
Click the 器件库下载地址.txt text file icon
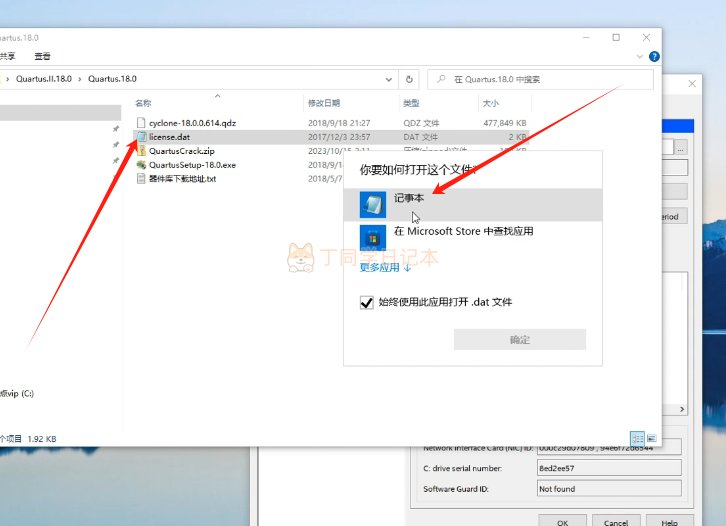(141, 178)
